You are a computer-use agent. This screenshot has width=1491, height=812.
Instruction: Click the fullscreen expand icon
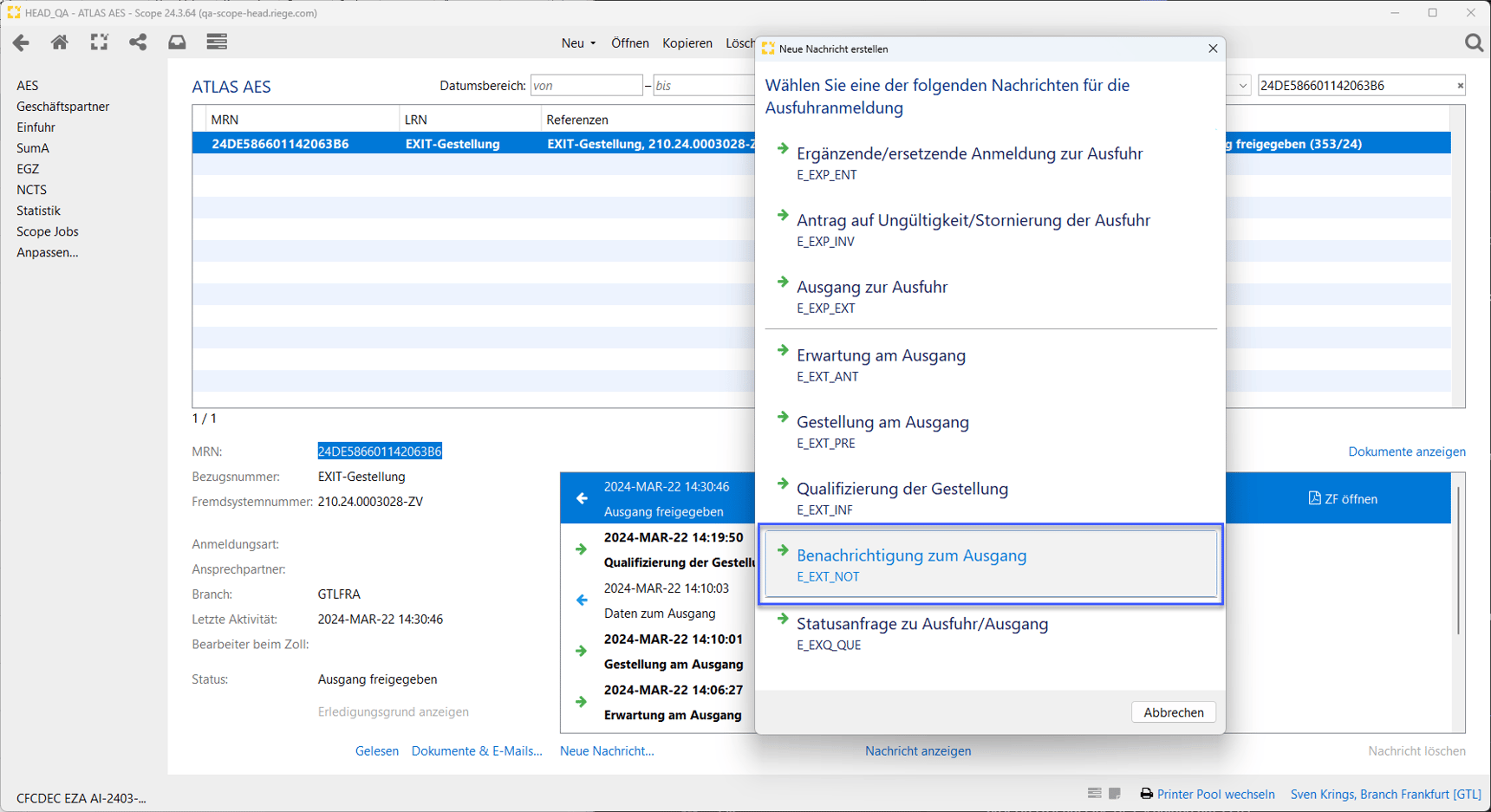point(99,42)
